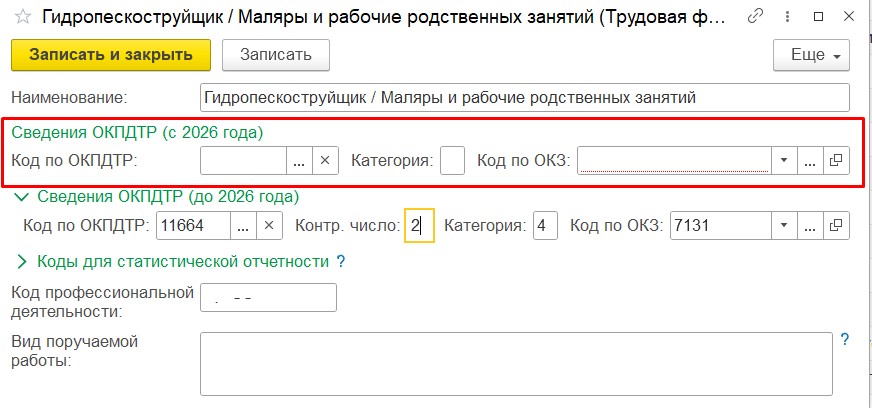Click into the Наименование text field
Viewport: 872px width, 408px height.
(524, 98)
